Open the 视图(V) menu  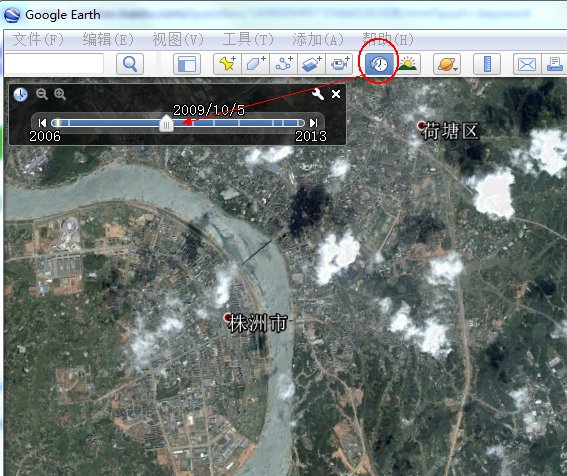point(178,39)
